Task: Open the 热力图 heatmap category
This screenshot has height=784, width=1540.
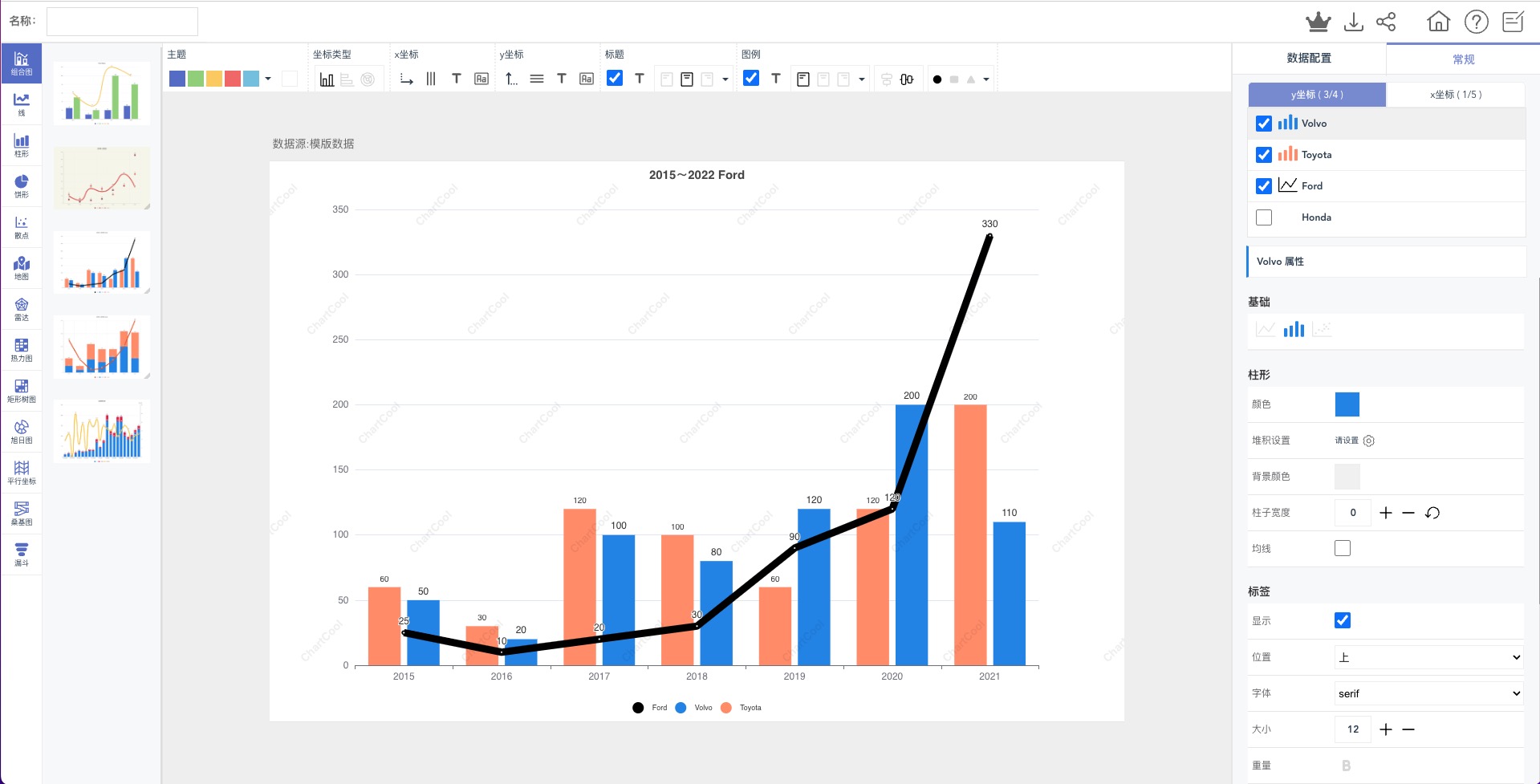Action: tap(22, 350)
